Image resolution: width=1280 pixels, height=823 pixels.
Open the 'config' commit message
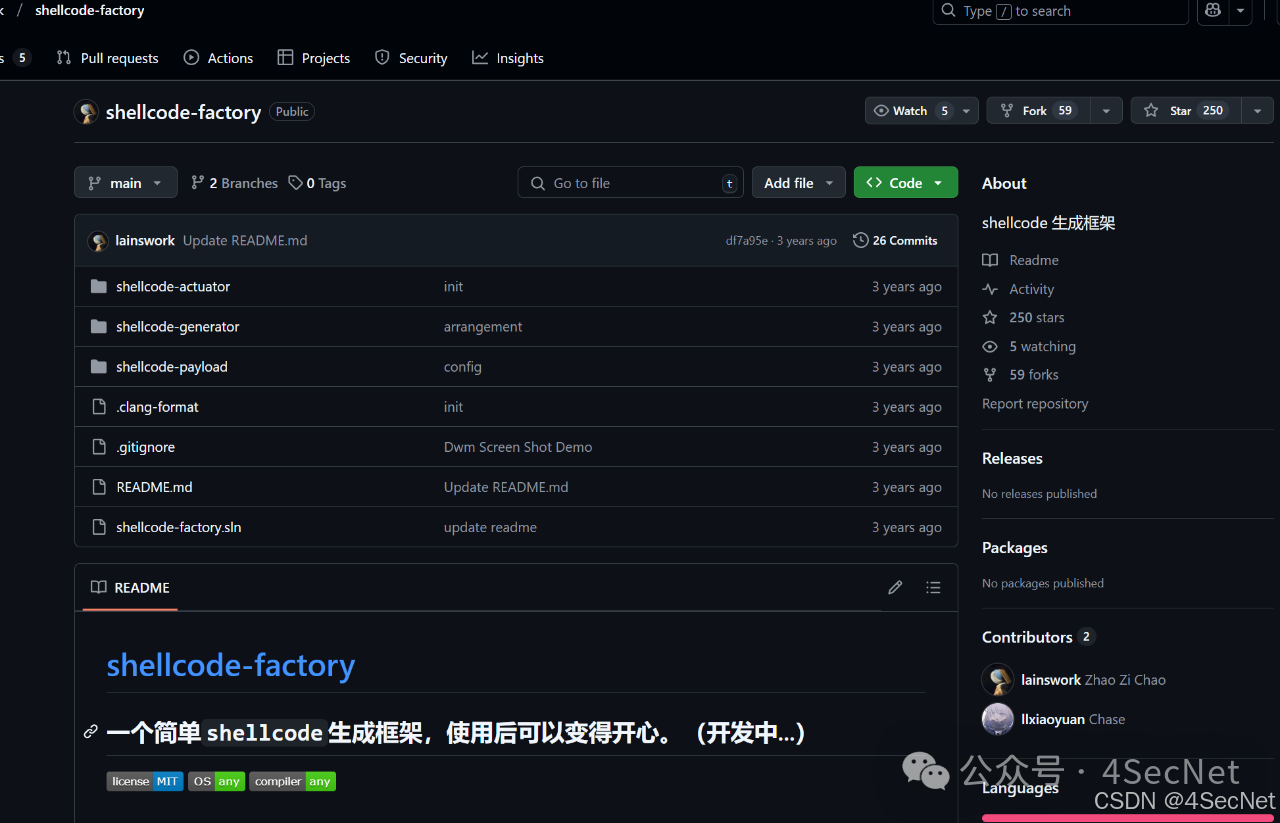(x=463, y=367)
